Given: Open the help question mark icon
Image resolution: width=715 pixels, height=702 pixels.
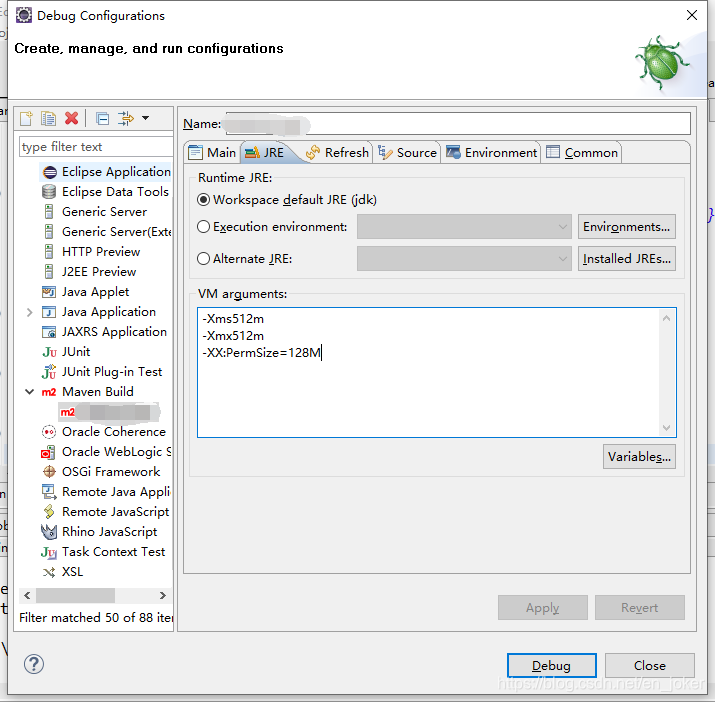Looking at the screenshot, I should point(34,664).
